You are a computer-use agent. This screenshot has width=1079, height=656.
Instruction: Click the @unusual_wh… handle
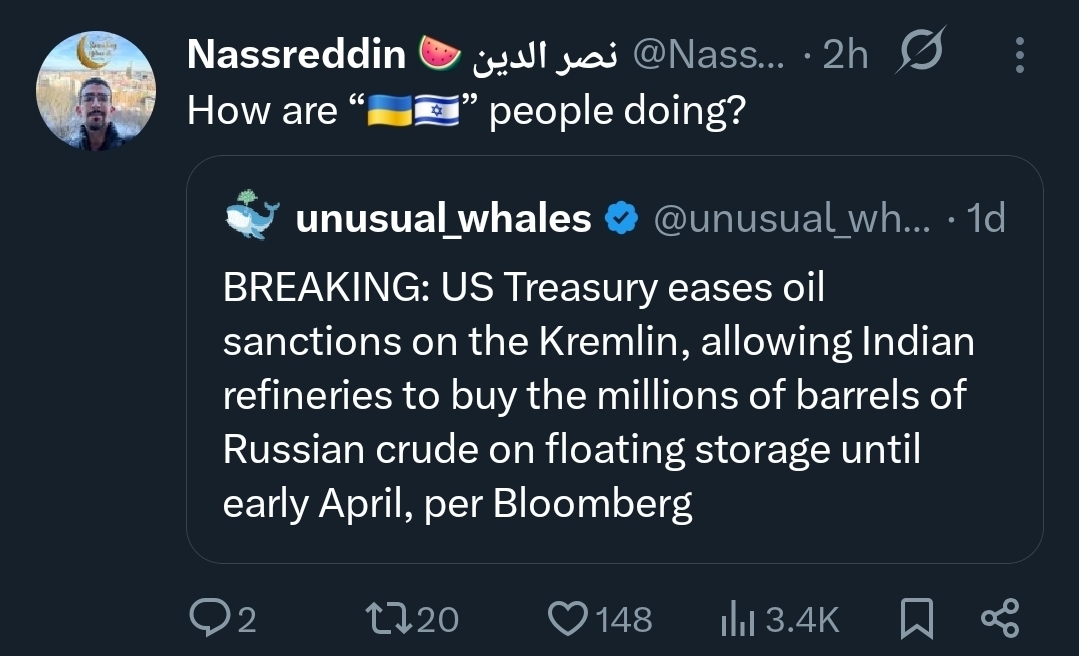[790, 218]
